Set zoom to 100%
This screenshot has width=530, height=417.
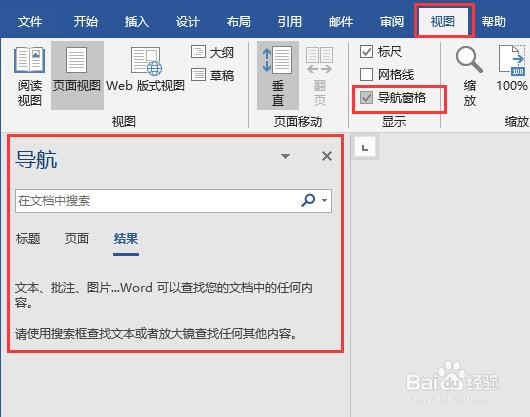(512, 69)
